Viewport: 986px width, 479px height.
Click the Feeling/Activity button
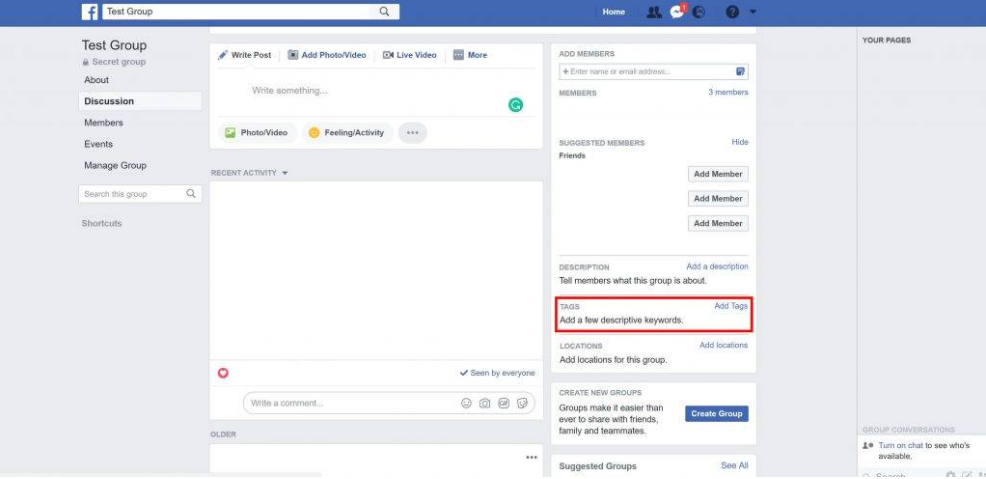(x=347, y=133)
